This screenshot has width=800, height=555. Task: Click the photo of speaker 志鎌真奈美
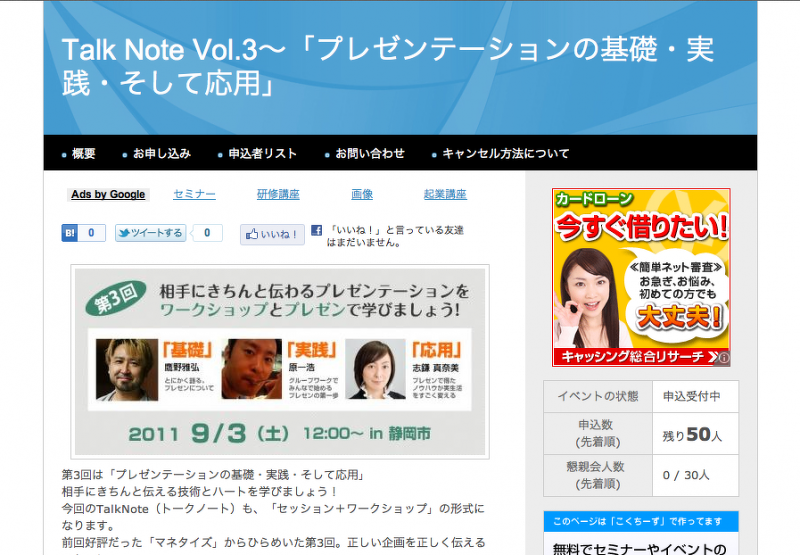click(376, 369)
